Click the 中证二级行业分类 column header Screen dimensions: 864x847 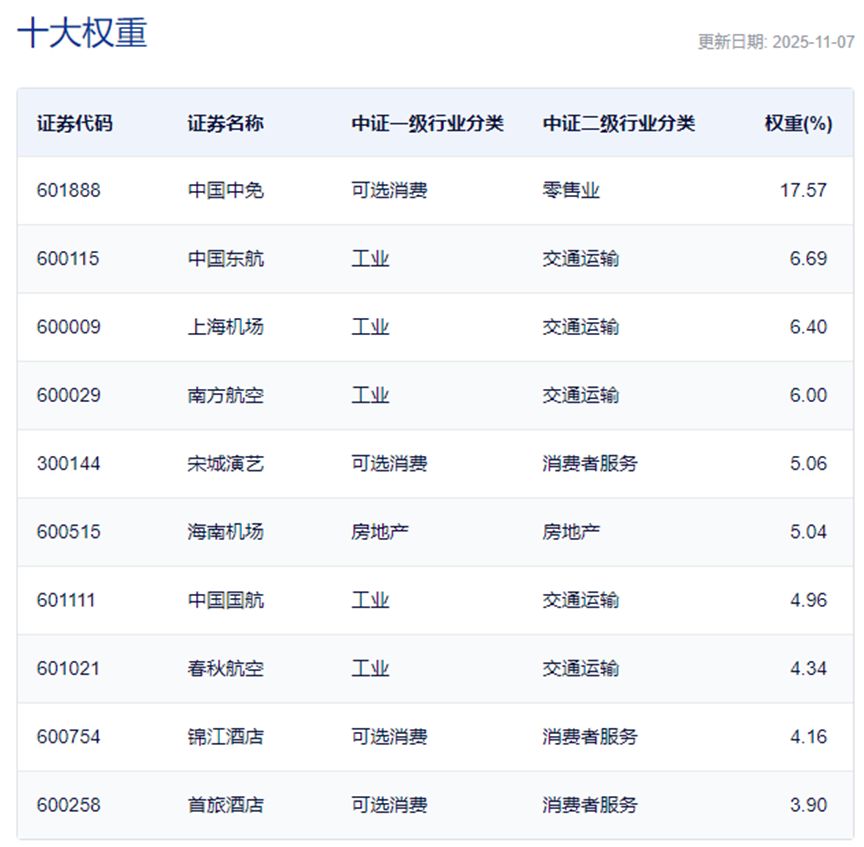point(619,124)
